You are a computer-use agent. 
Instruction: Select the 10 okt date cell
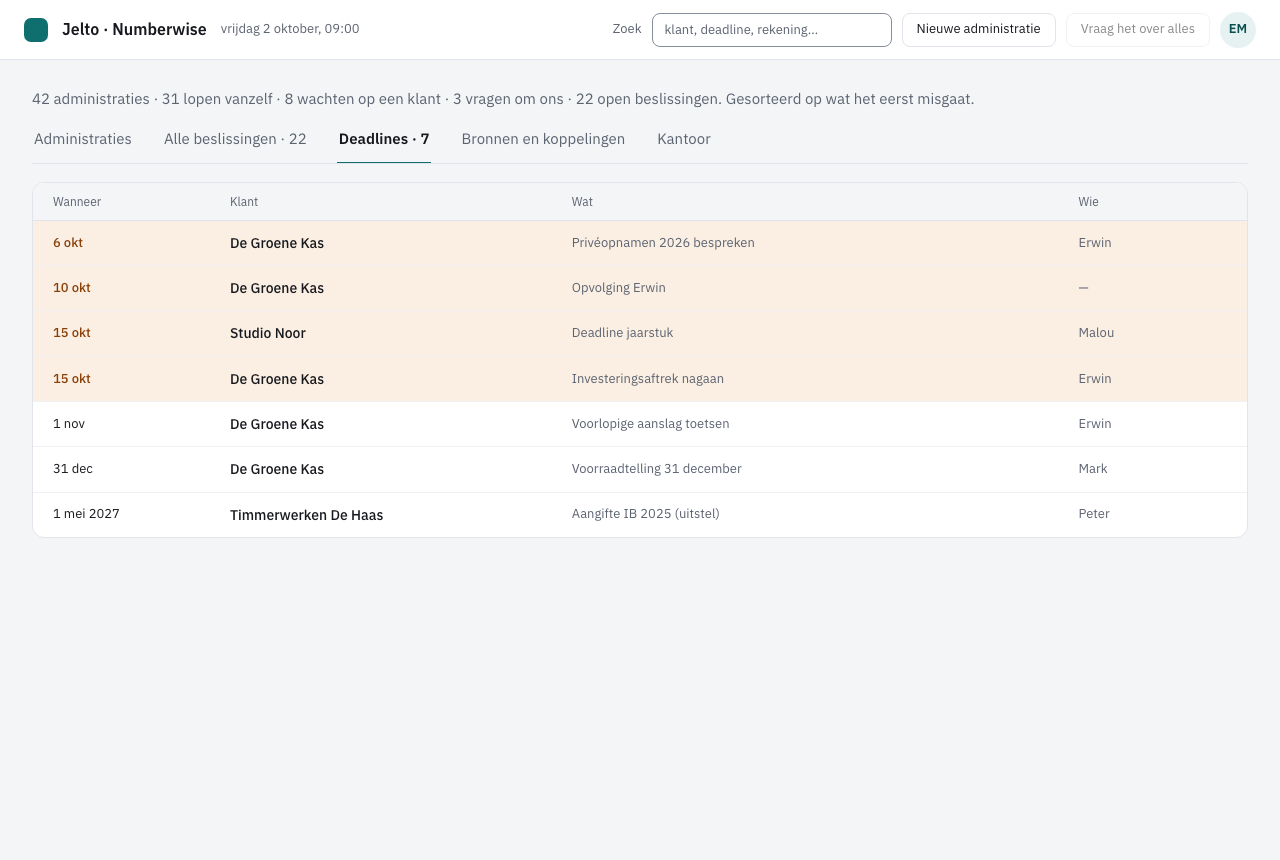[x=72, y=288]
